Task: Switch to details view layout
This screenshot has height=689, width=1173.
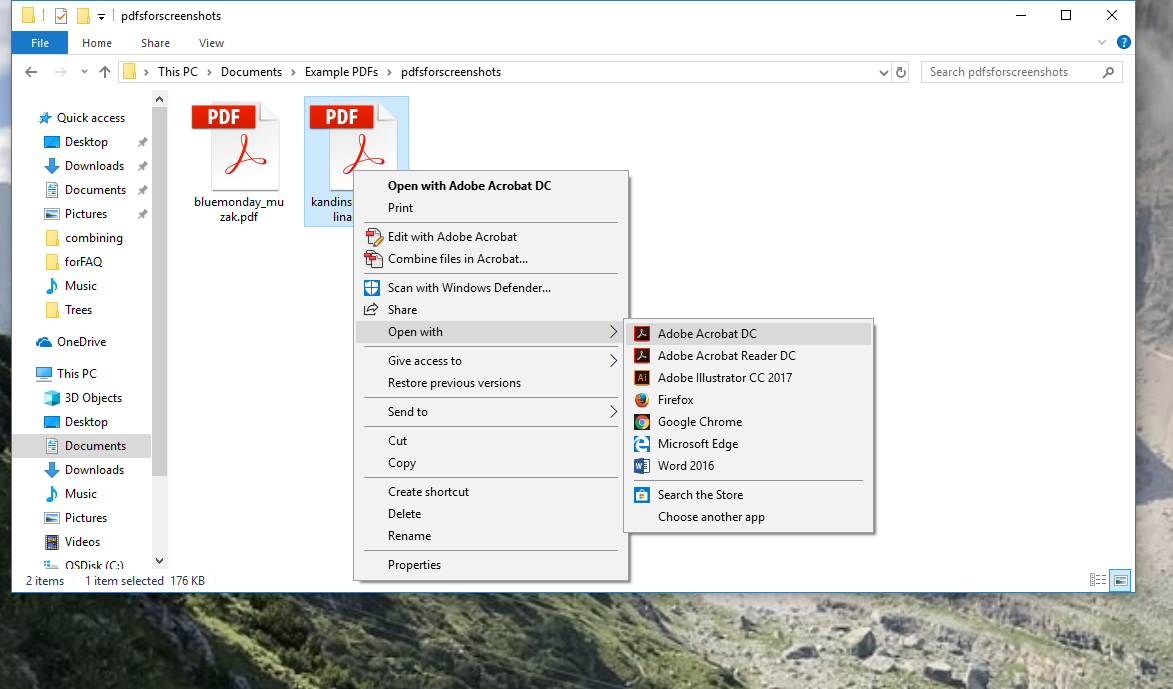Action: click(1097, 580)
